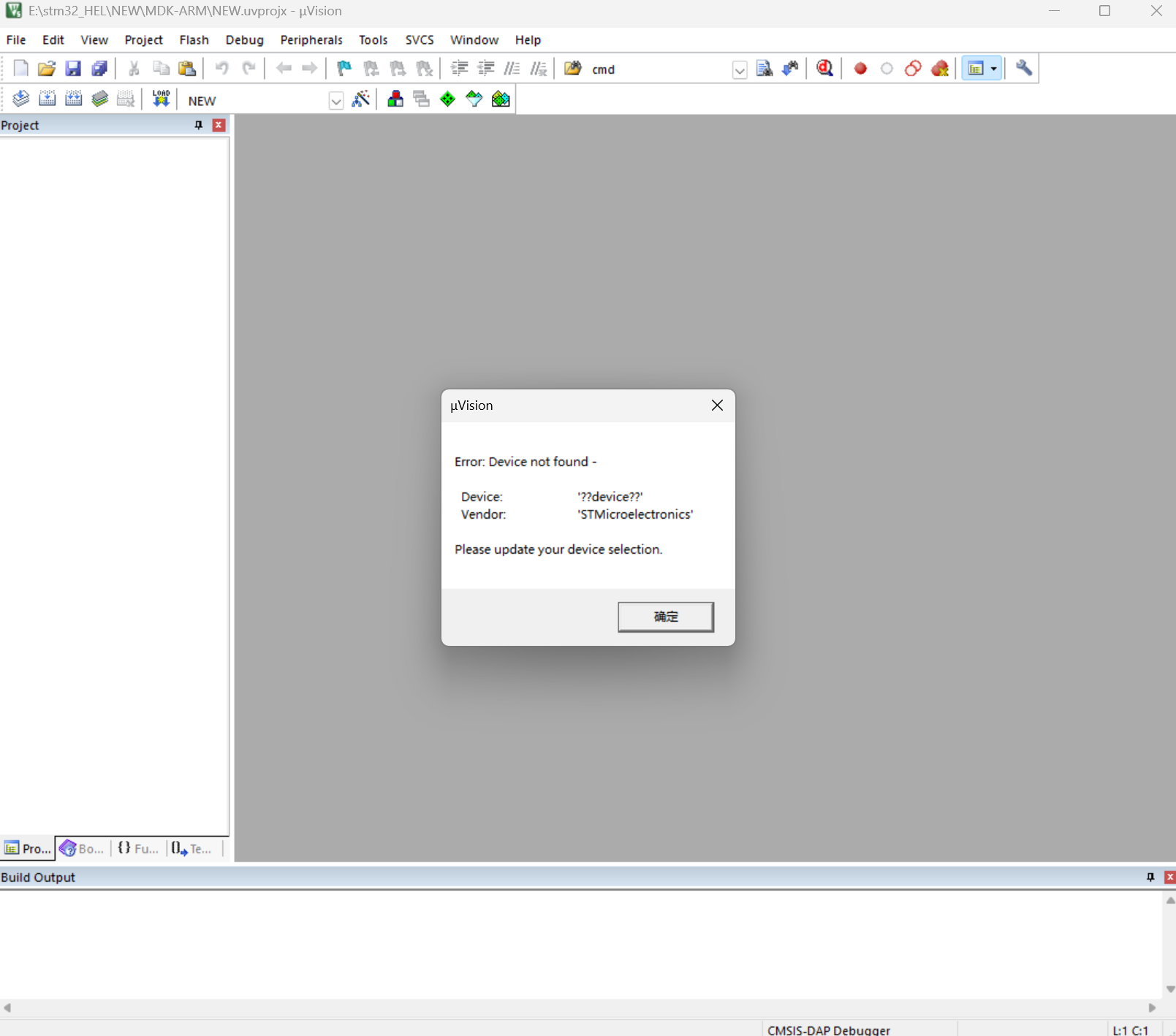Start the debug session icon
The width and height of the screenshot is (1176, 1036).
pos(825,69)
